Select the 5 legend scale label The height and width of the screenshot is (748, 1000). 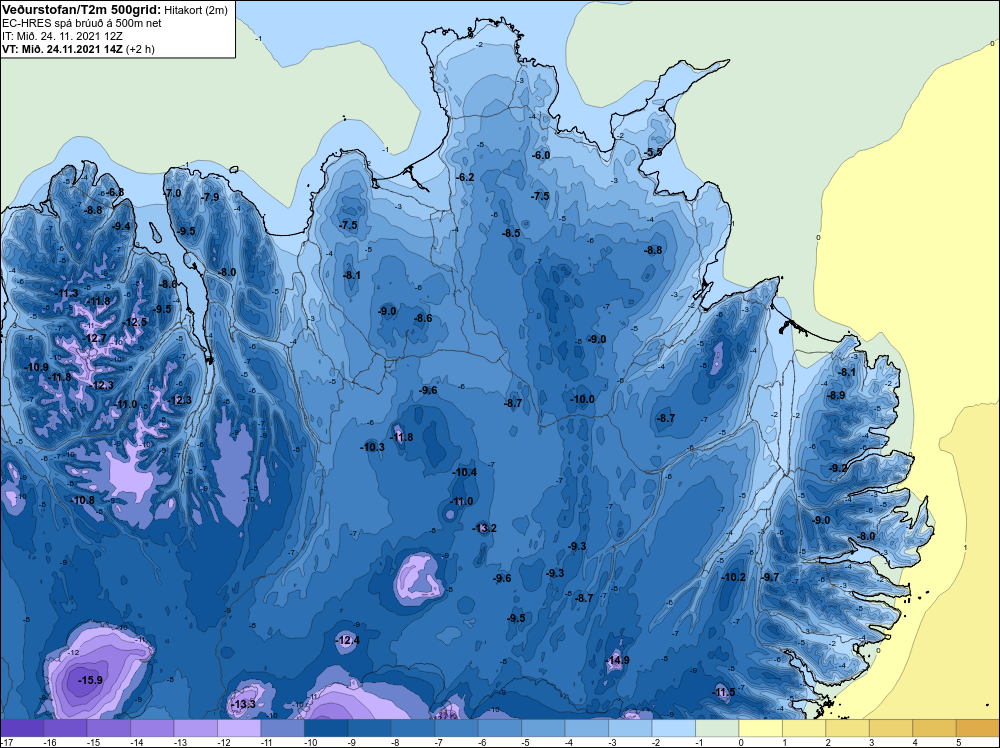[x=958, y=742]
